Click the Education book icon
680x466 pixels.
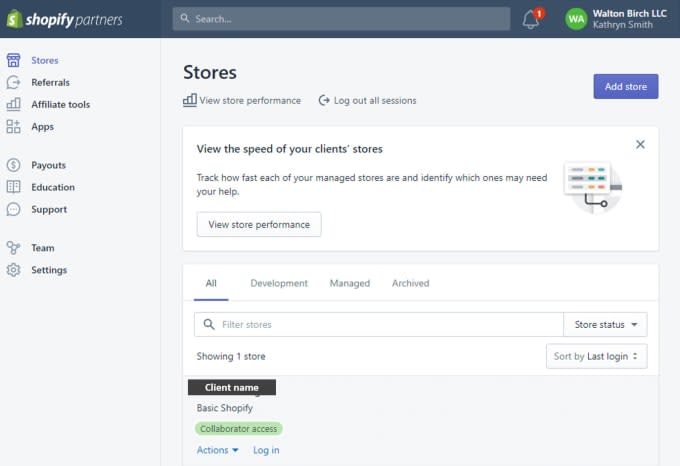point(13,187)
